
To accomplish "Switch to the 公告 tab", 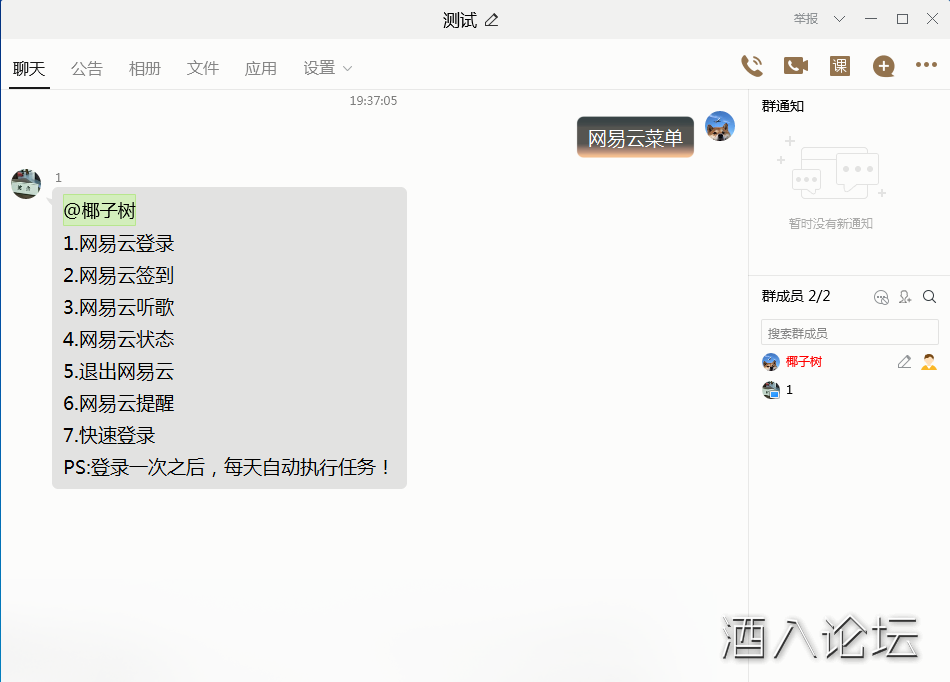I will click(x=87, y=68).
